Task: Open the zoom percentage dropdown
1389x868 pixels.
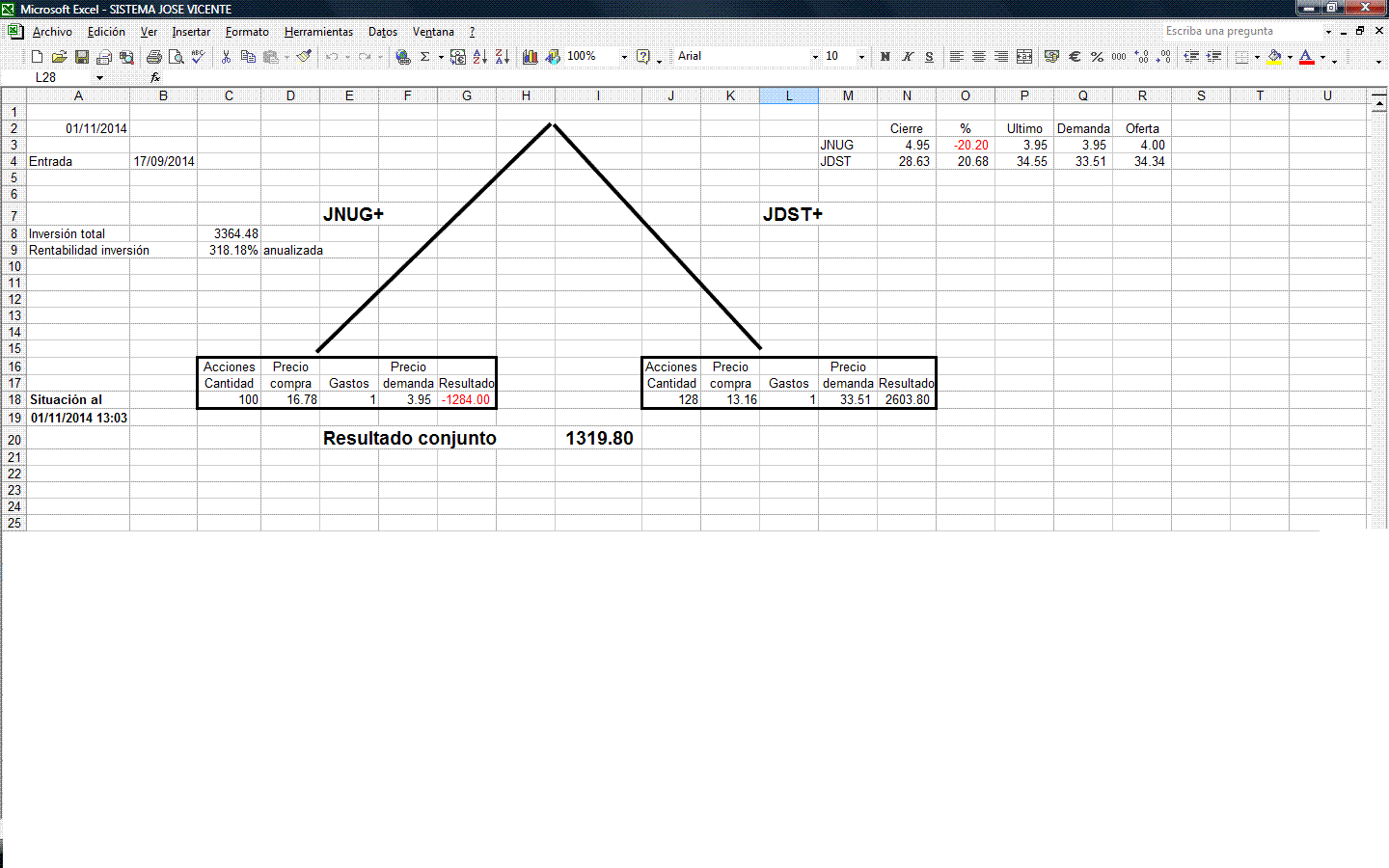Action: [624, 57]
